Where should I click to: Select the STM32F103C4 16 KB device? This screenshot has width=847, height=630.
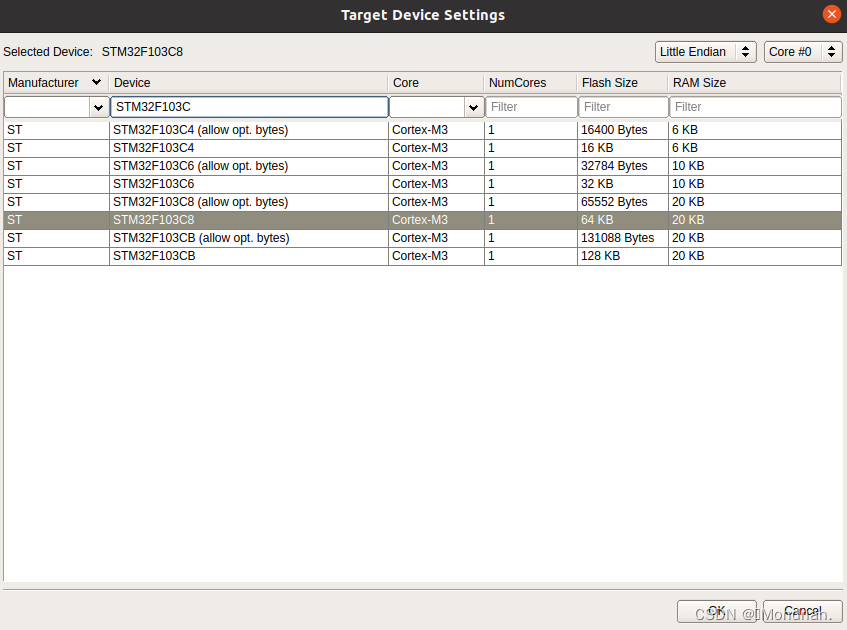(422, 148)
